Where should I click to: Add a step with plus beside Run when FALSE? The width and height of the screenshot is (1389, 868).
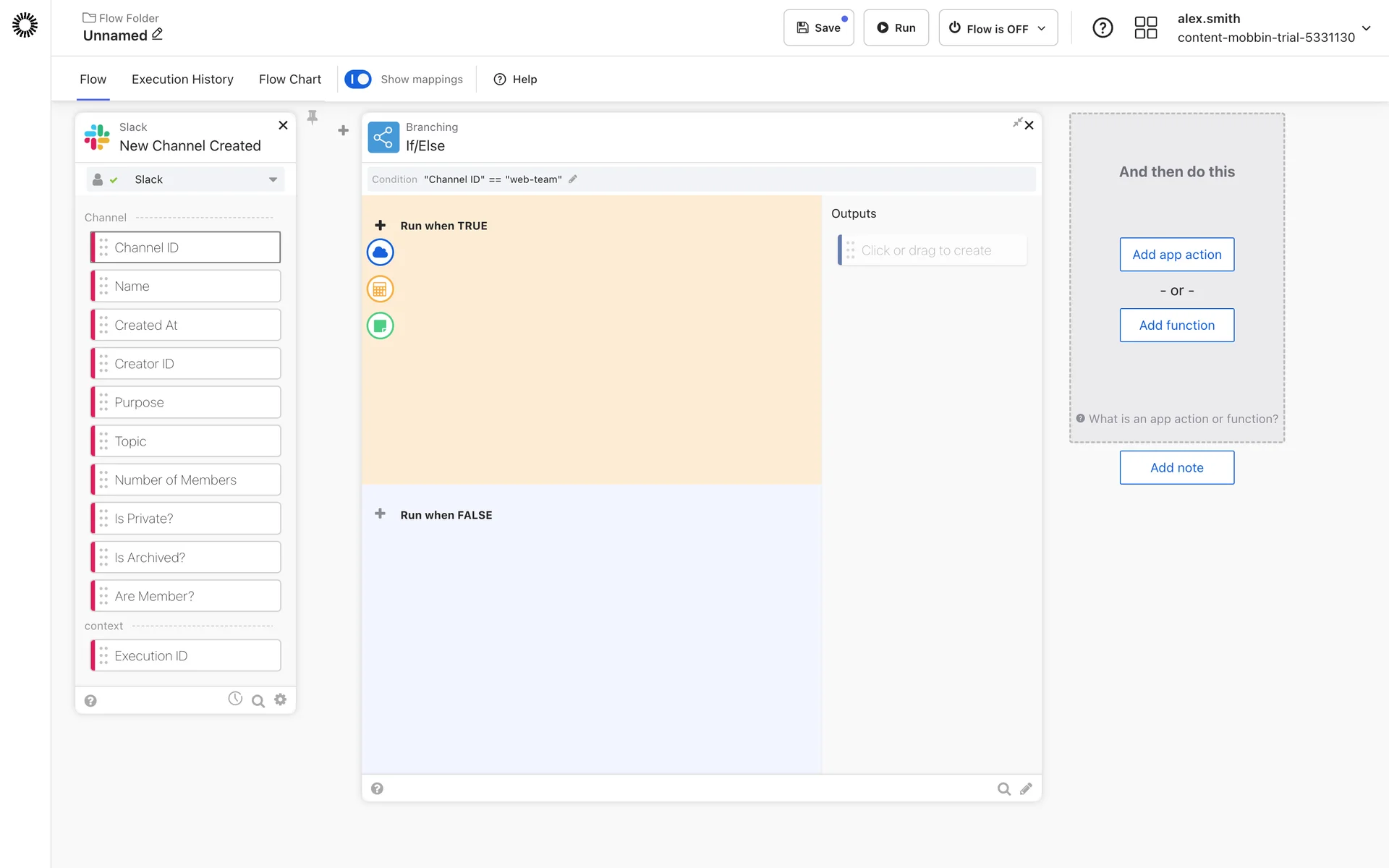pos(380,514)
